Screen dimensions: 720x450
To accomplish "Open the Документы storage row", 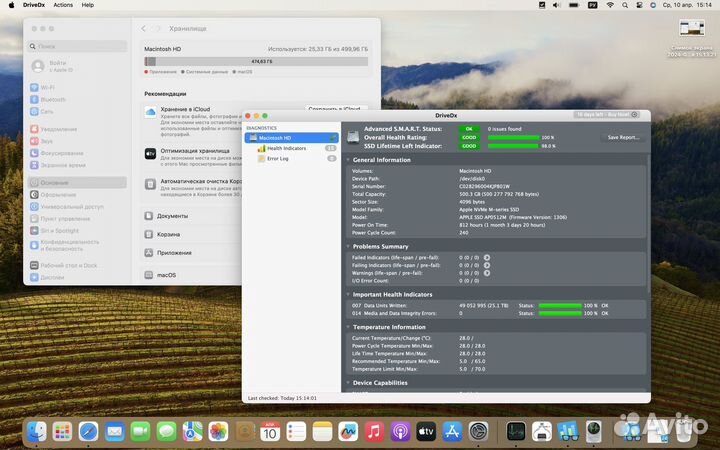I will (x=192, y=216).
